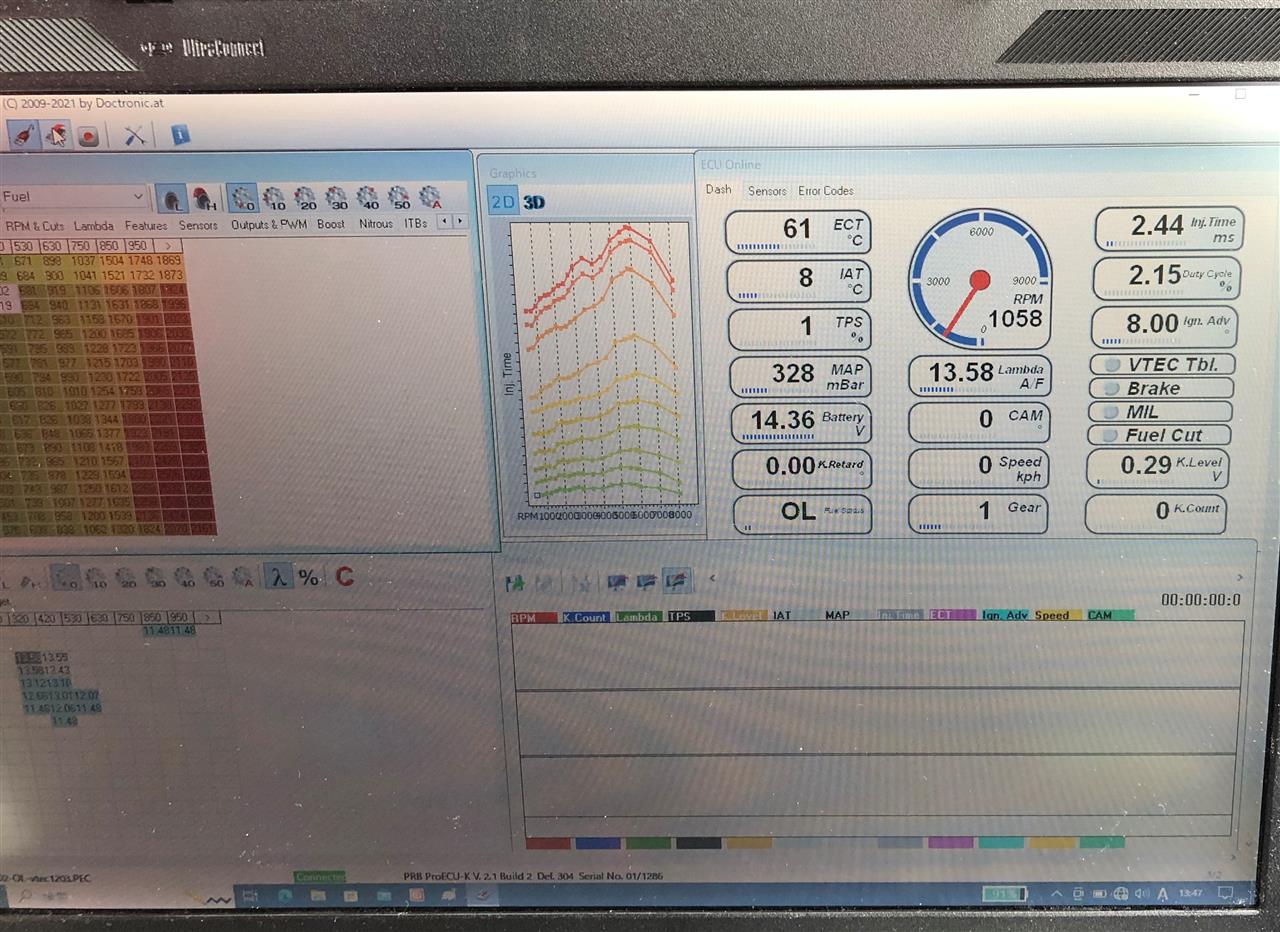Click the OL fuel status readout
Image resolution: width=1280 pixels, height=932 pixels.
(802, 514)
